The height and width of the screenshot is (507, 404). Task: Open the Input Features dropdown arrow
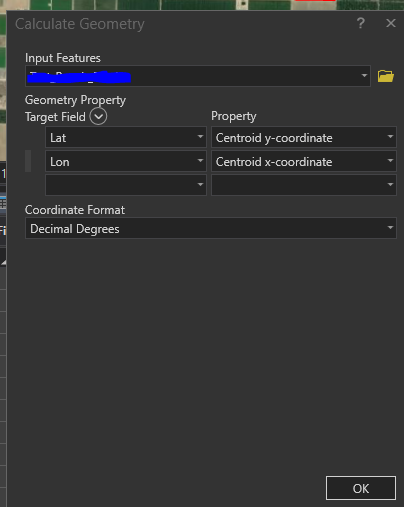(x=364, y=76)
